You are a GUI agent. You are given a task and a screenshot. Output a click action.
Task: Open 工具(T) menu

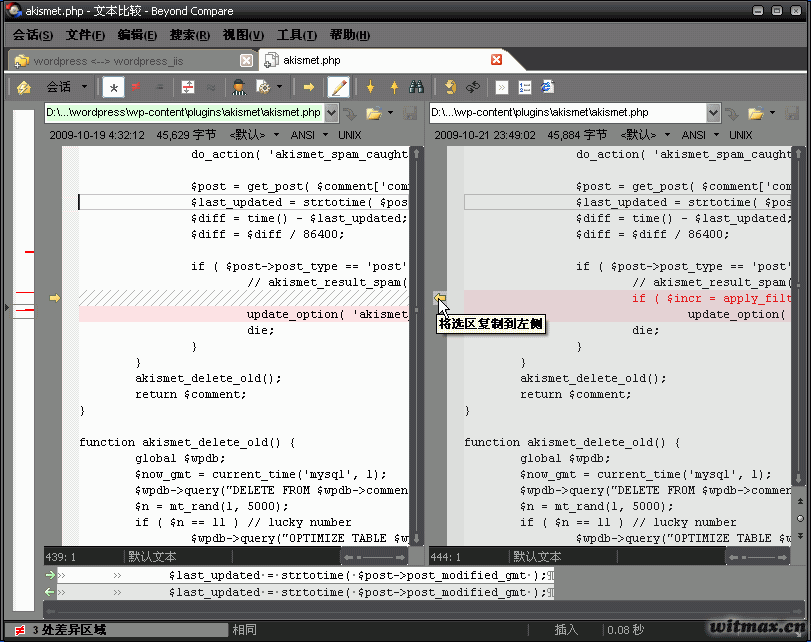pos(296,35)
